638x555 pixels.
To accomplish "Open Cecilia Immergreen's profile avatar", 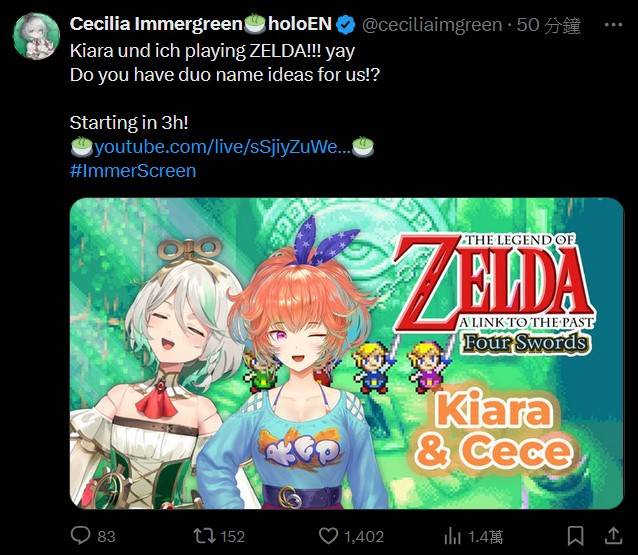I will (x=35, y=36).
